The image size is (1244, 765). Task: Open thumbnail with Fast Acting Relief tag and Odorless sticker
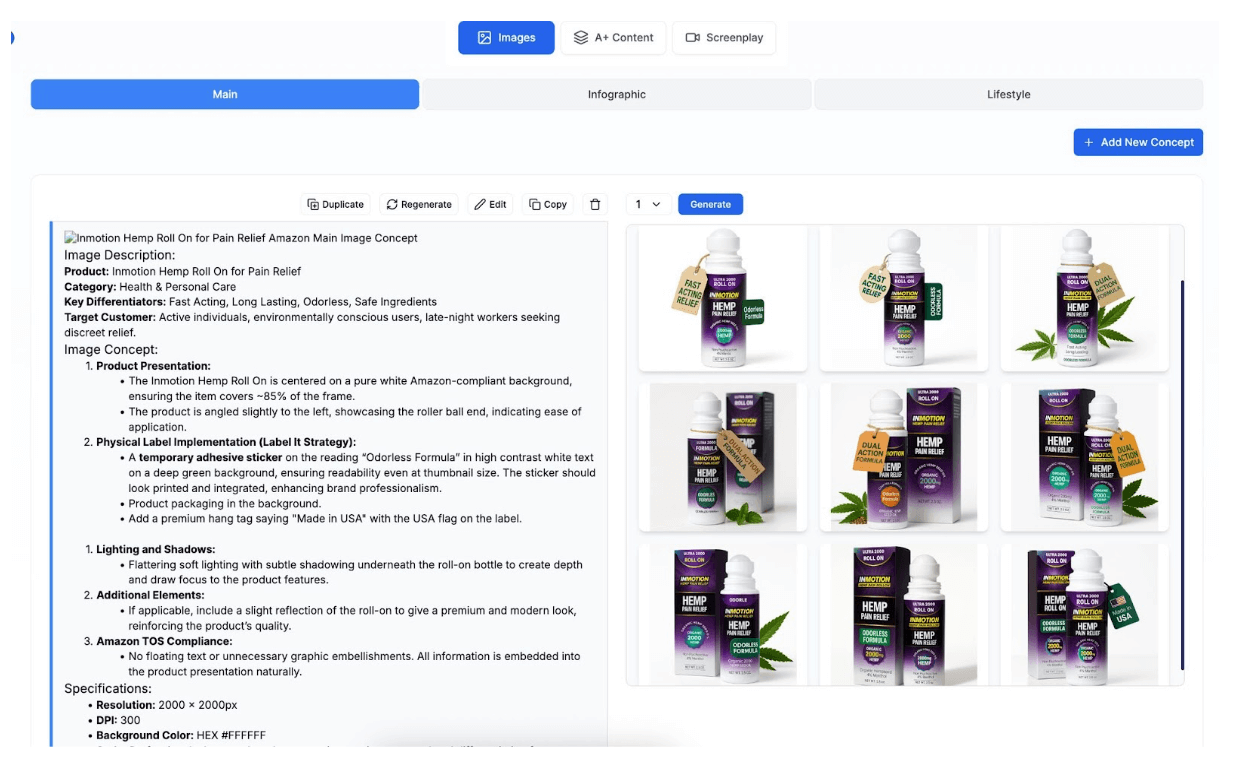coord(723,298)
